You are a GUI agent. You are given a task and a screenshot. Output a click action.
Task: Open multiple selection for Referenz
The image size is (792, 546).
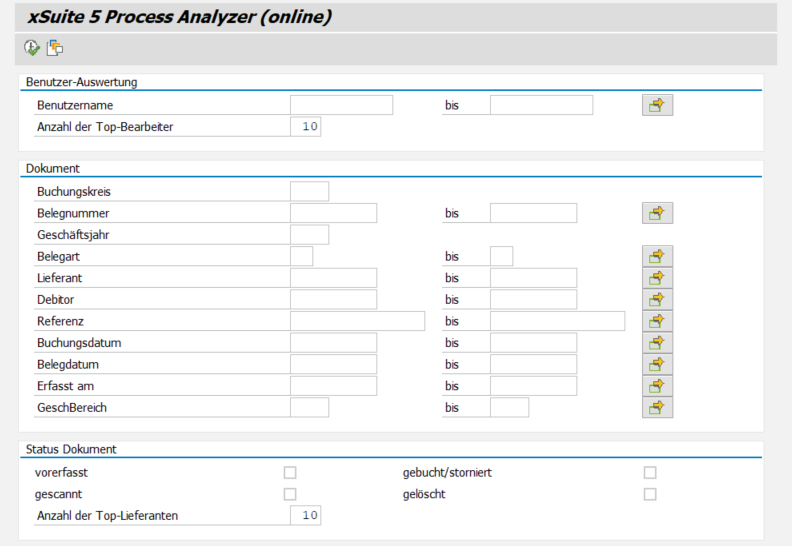coord(657,321)
